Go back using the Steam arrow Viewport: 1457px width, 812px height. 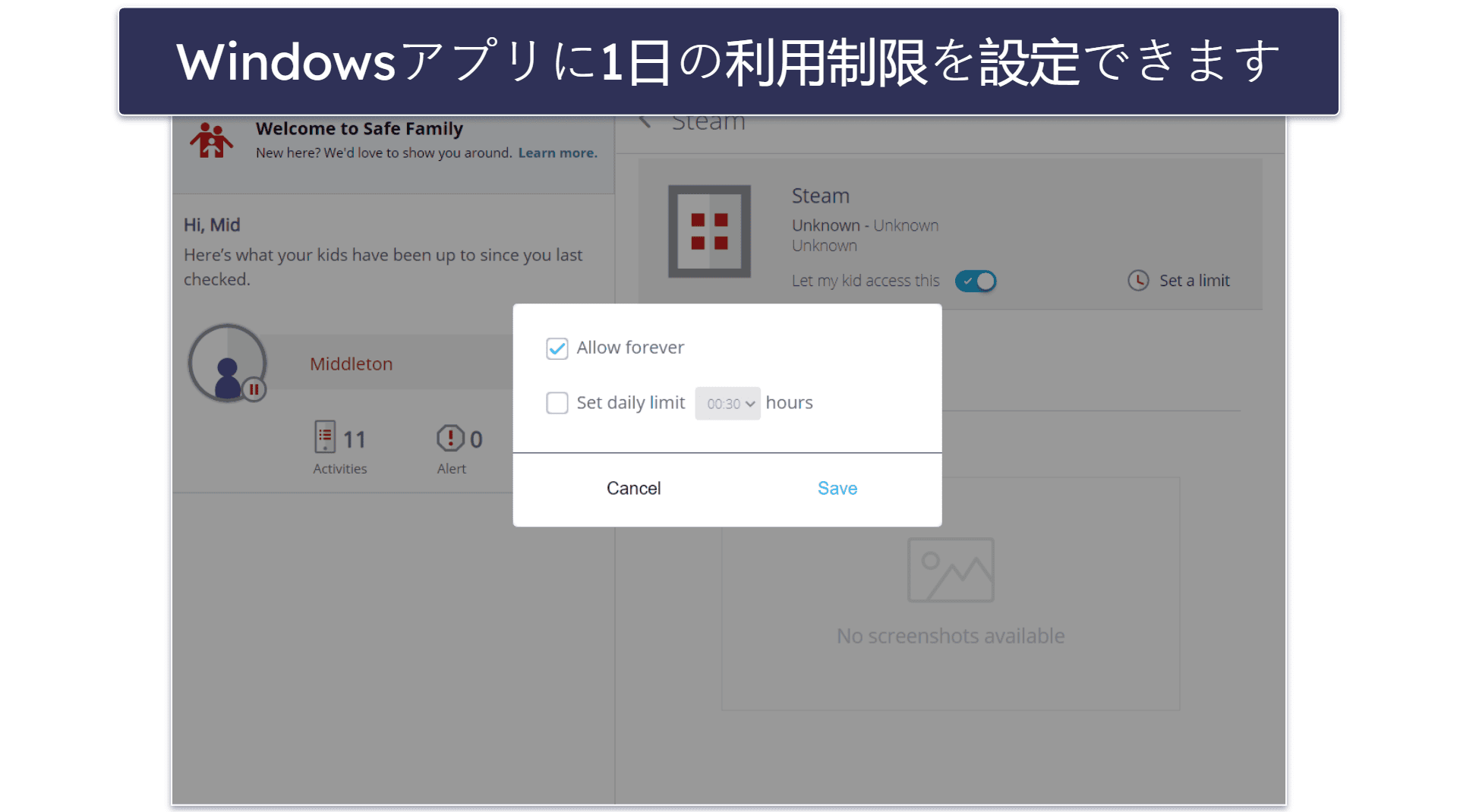point(645,121)
